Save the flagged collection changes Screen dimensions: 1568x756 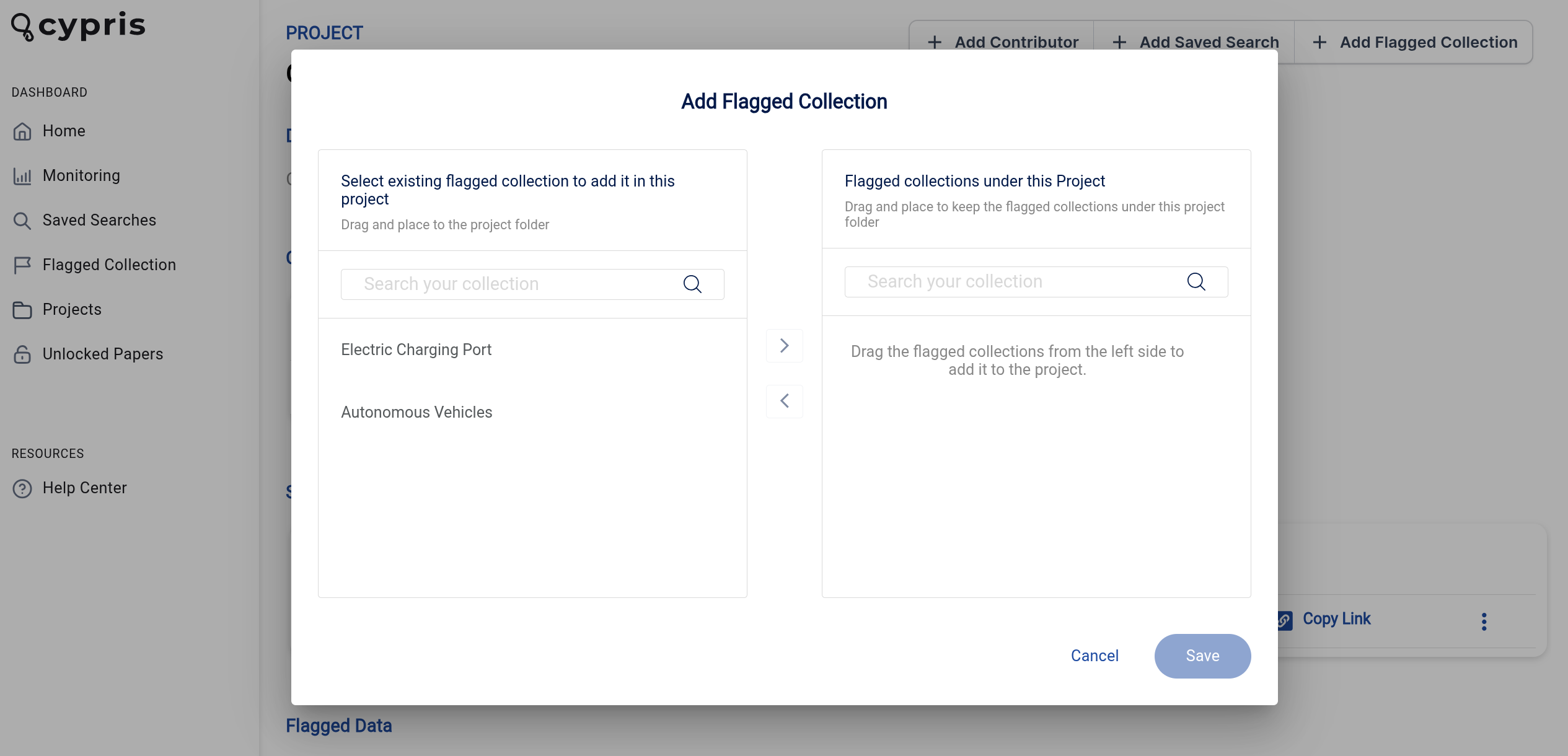point(1202,656)
